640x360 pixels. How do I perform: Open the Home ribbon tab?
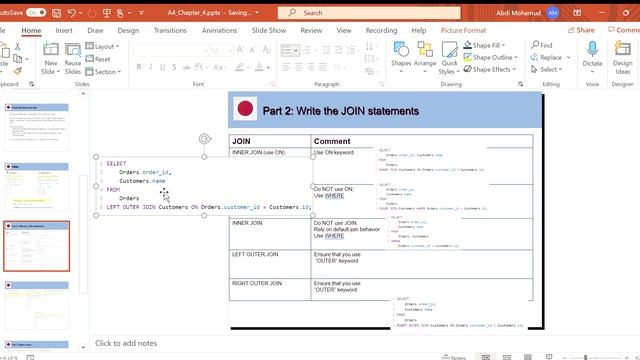pyautogui.click(x=31, y=31)
